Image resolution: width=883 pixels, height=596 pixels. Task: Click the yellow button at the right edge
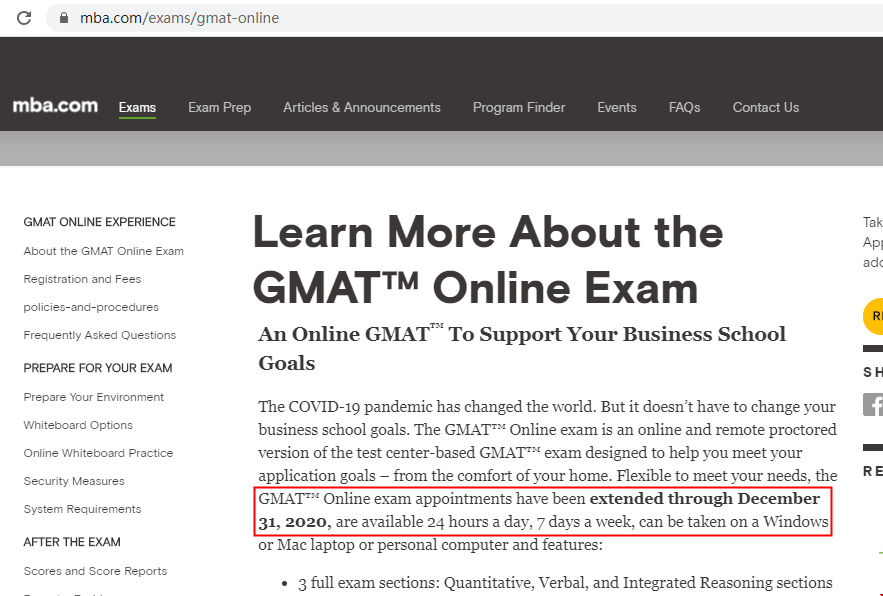tap(873, 317)
